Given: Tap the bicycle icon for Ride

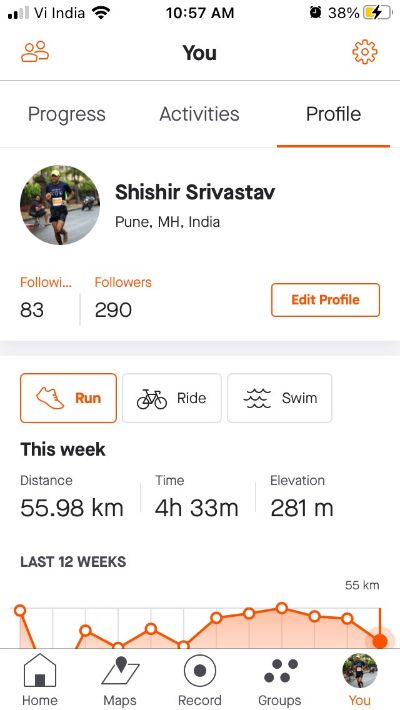Looking at the screenshot, I should coord(152,398).
